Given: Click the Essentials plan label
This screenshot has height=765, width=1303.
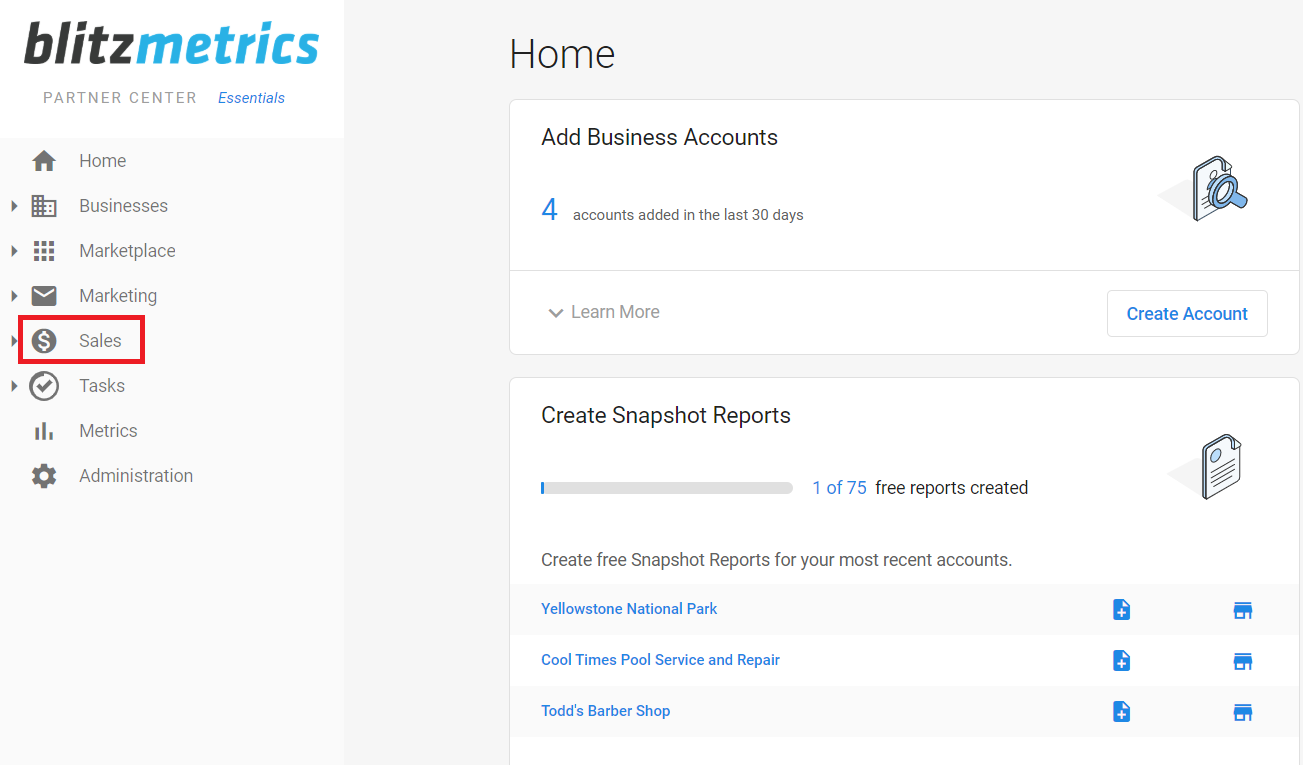Looking at the screenshot, I should (x=251, y=98).
